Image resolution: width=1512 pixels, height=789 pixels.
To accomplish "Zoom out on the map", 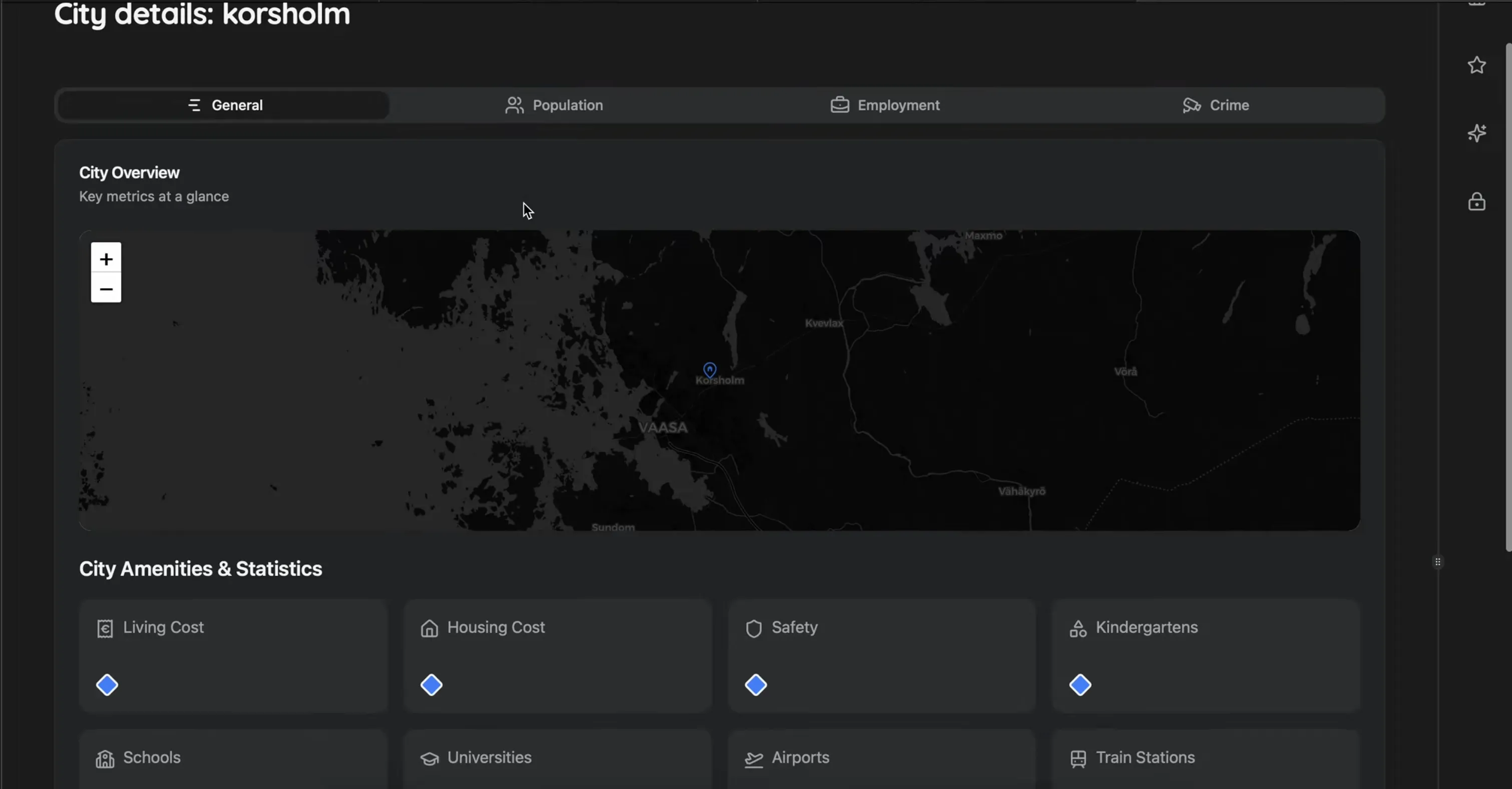I will pos(106,288).
